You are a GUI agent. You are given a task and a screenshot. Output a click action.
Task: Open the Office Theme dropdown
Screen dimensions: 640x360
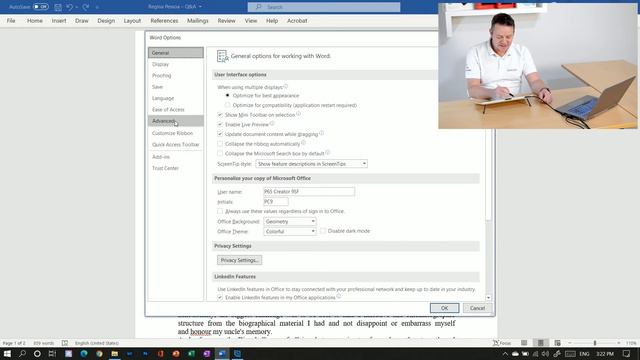tap(290, 231)
